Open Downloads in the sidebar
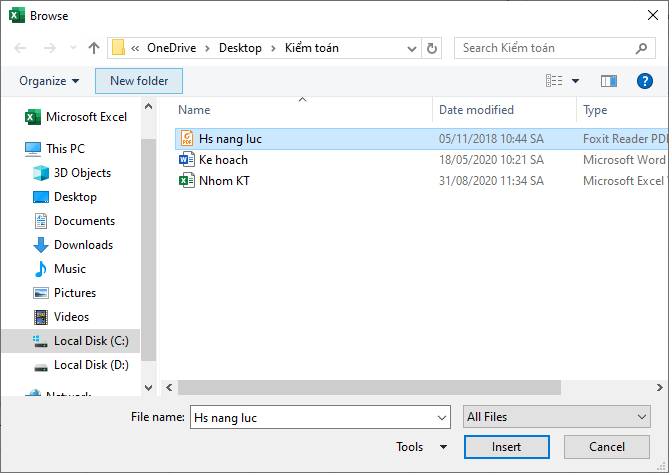The image size is (669, 473). coord(73,245)
